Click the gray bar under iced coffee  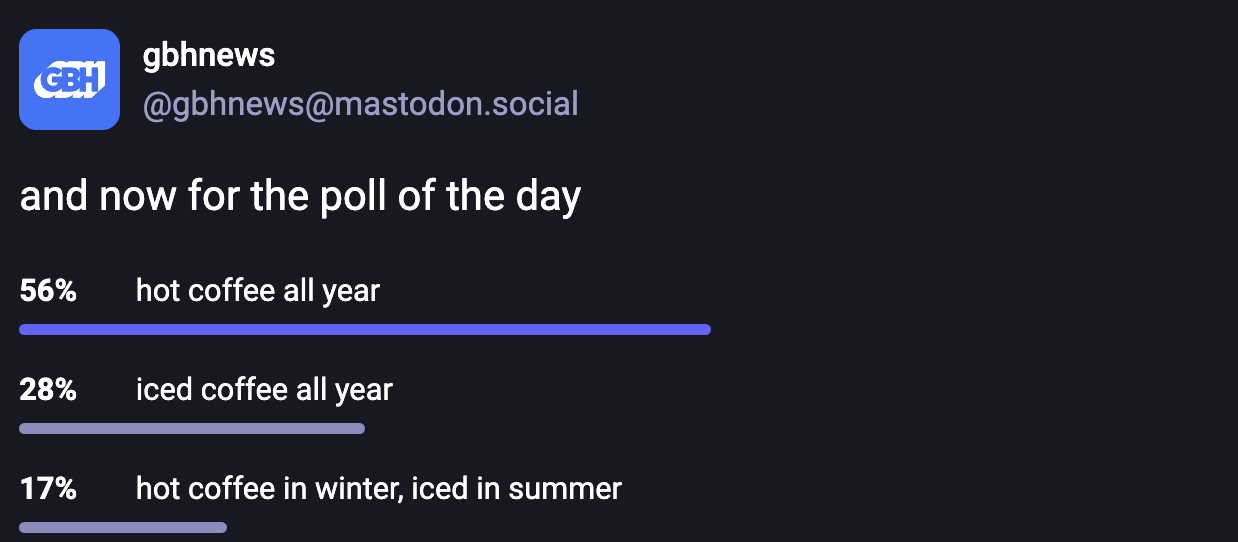coord(192,428)
